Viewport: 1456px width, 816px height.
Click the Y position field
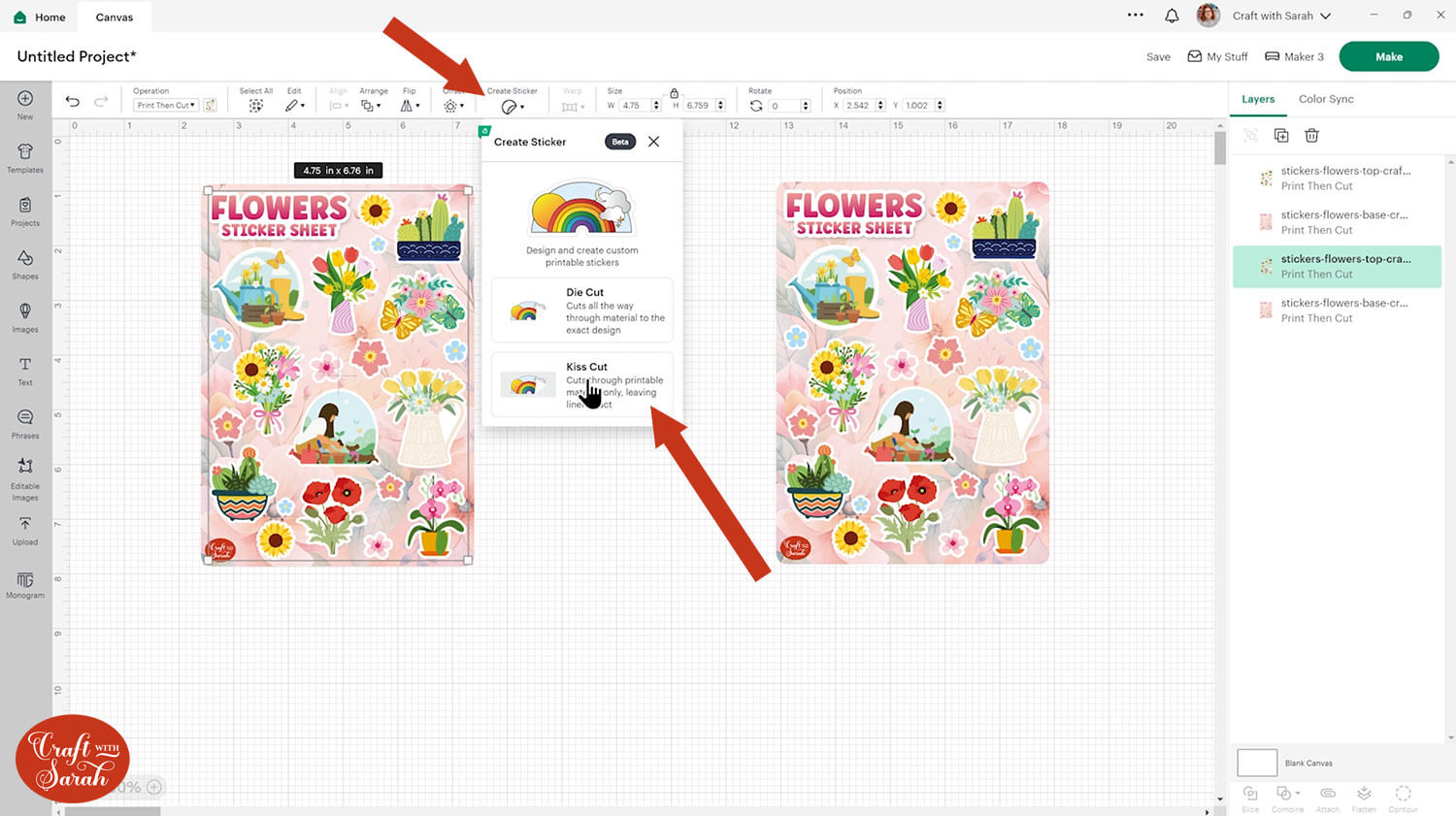coord(918,106)
